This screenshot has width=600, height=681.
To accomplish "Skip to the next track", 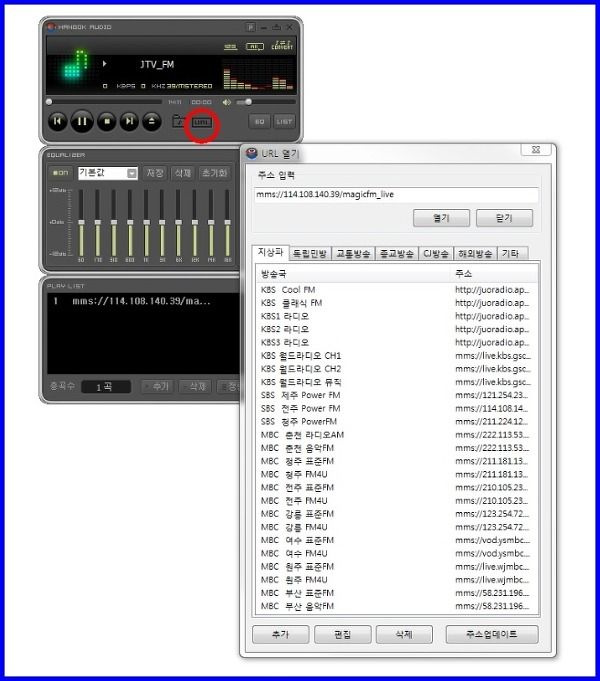I will click(129, 121).
